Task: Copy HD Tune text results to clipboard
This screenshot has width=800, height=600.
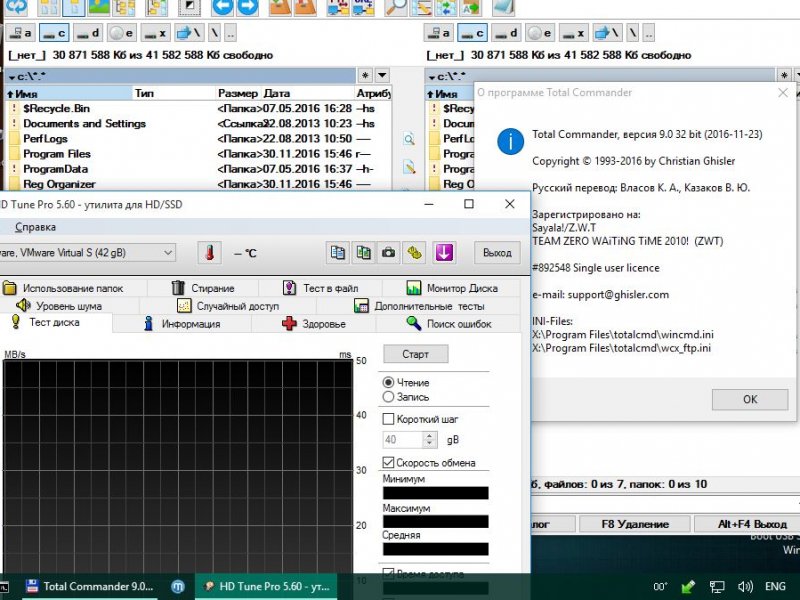Action: 338,253
